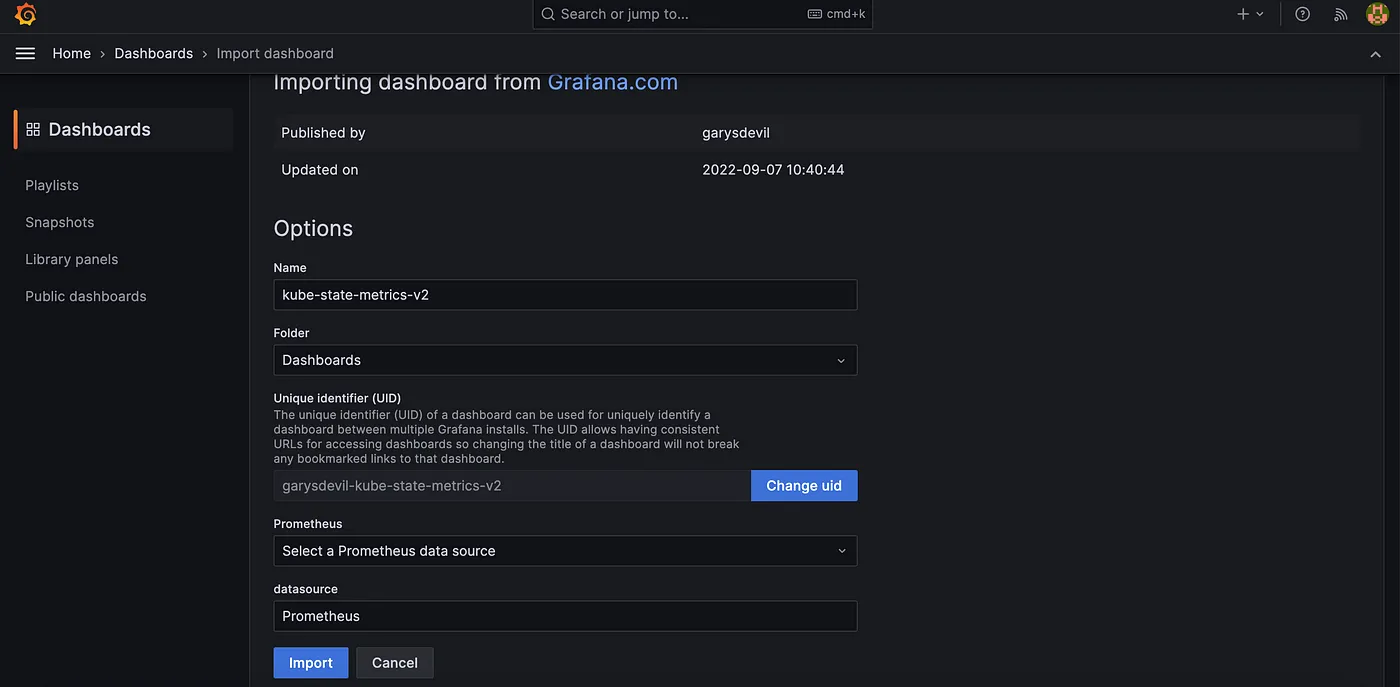
Task: Open Library panels in the sidebar
Action: (x=72, y=259)
